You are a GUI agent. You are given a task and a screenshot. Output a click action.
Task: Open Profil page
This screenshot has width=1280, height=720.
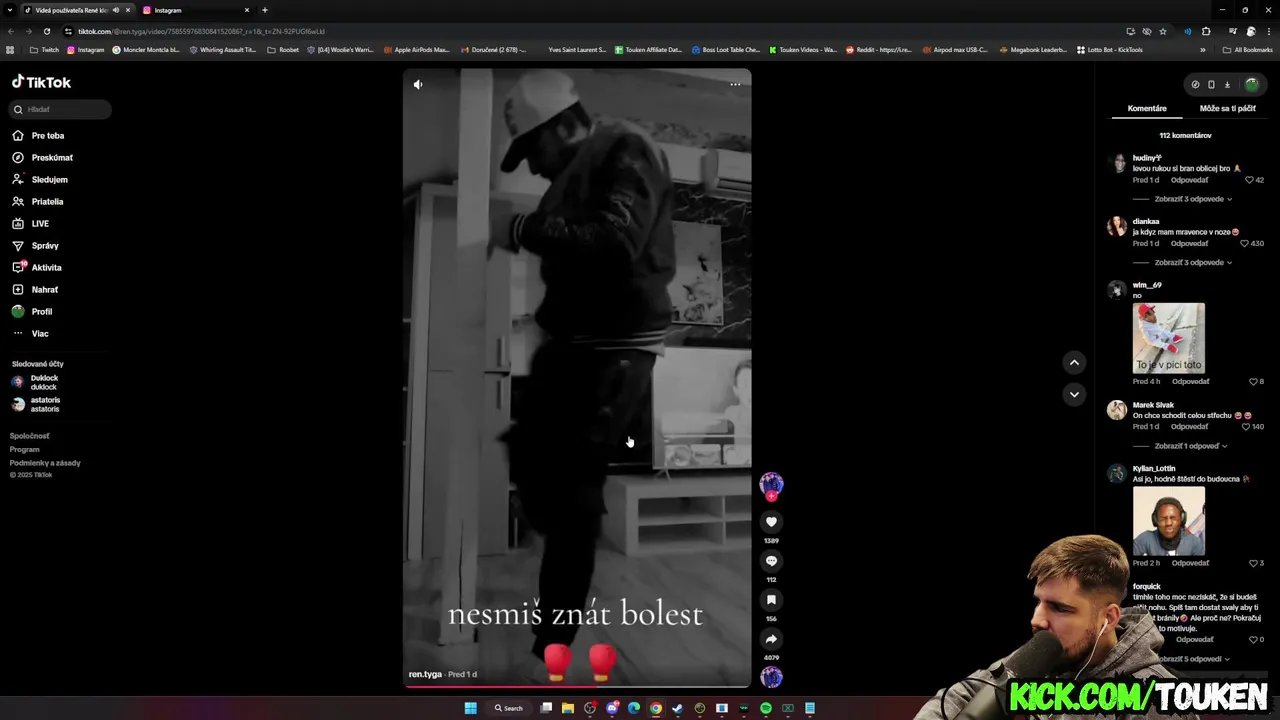tap(32, 312)
